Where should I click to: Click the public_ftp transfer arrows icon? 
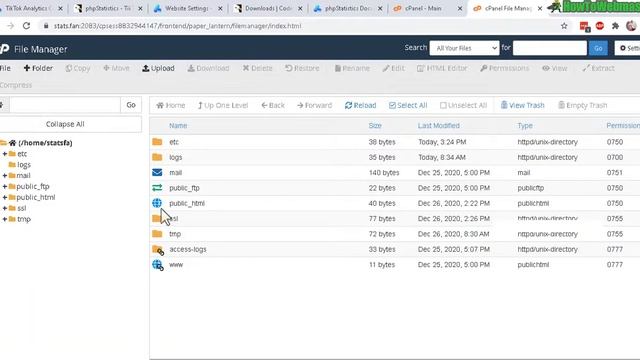157,188
